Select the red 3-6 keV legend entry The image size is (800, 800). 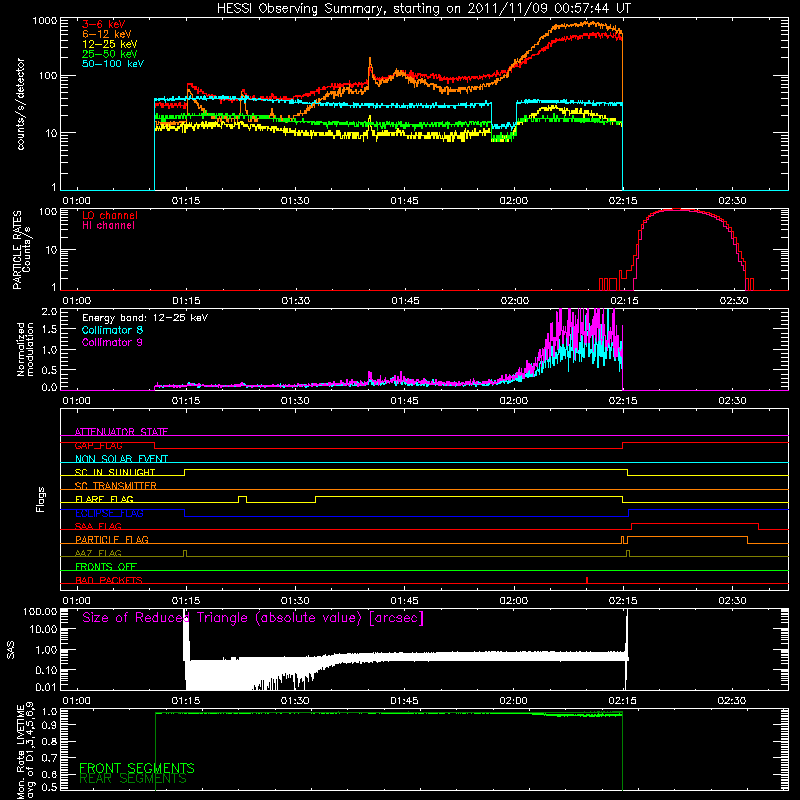point(103,24)
